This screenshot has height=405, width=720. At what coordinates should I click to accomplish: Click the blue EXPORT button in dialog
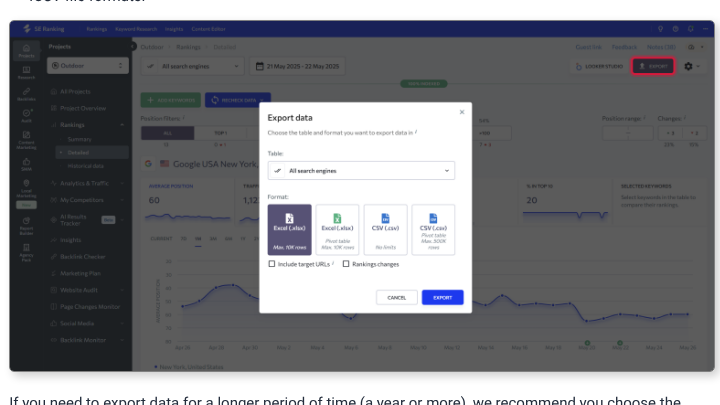[443, 298]
